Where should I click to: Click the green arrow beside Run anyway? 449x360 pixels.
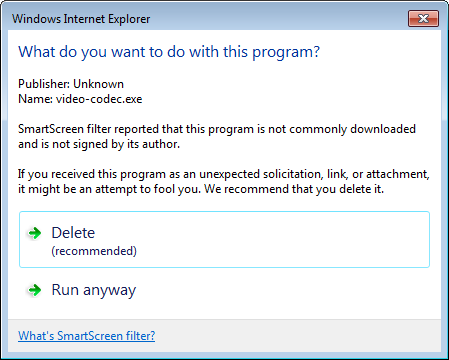[35, 290]
